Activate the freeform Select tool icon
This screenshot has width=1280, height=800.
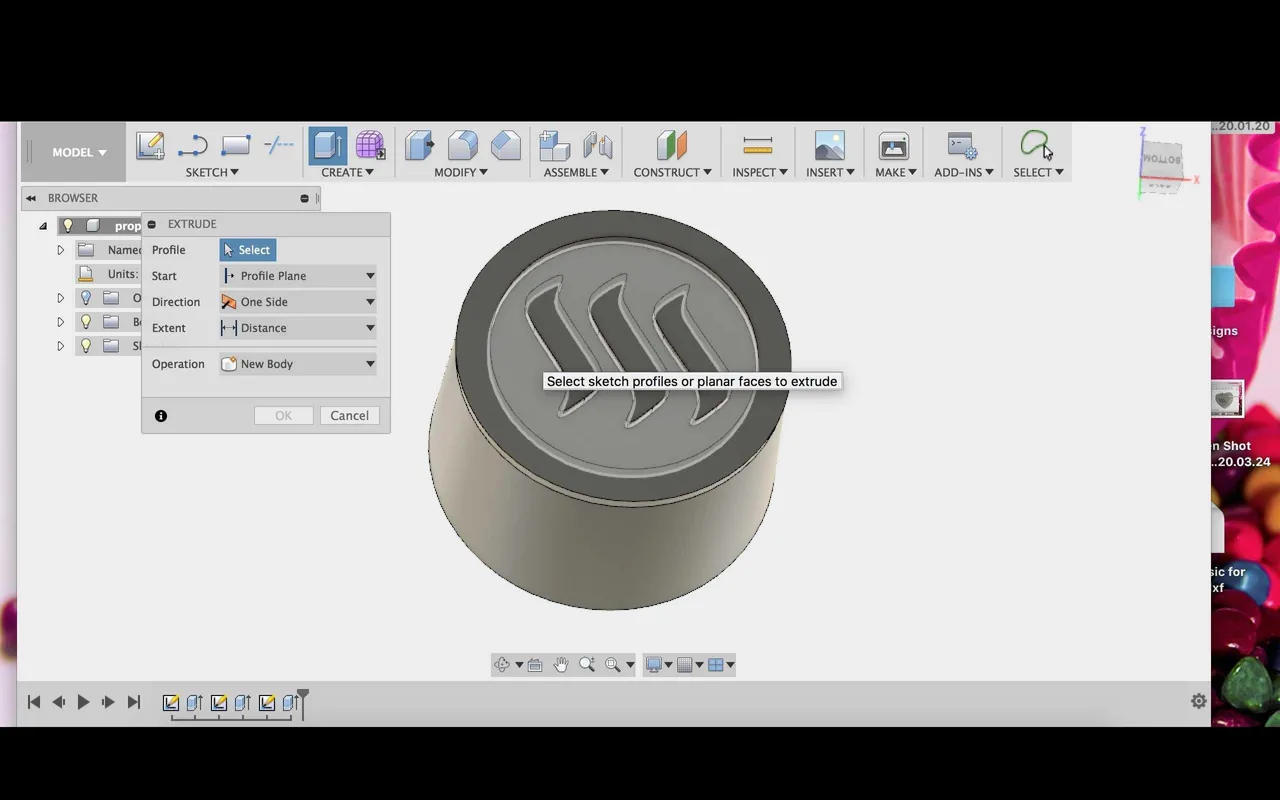click(1036, 146)
